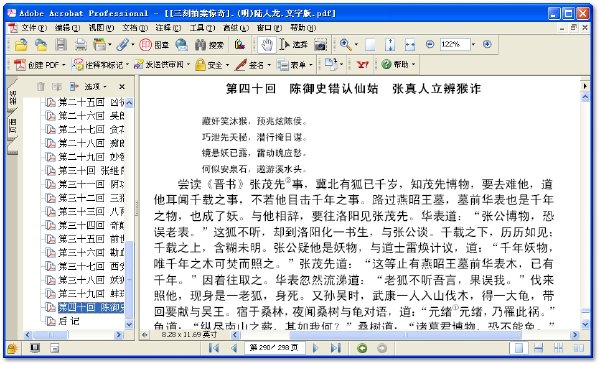
Task: Activate the Zoom In magnifier tool
Action: [346, 45]
